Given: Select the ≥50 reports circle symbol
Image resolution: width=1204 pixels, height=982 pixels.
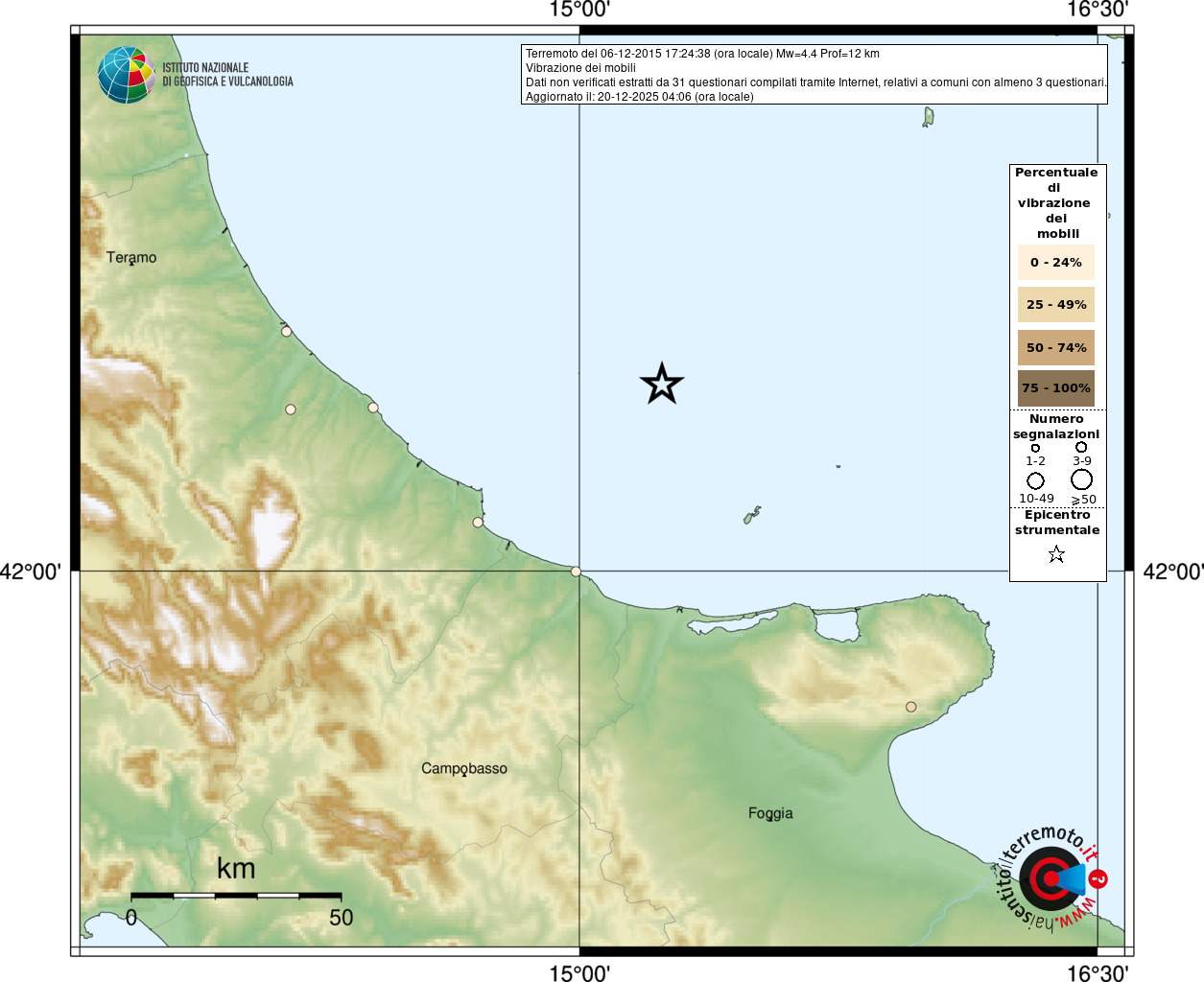Looking at the screenshot, I should click(1081, 479).
